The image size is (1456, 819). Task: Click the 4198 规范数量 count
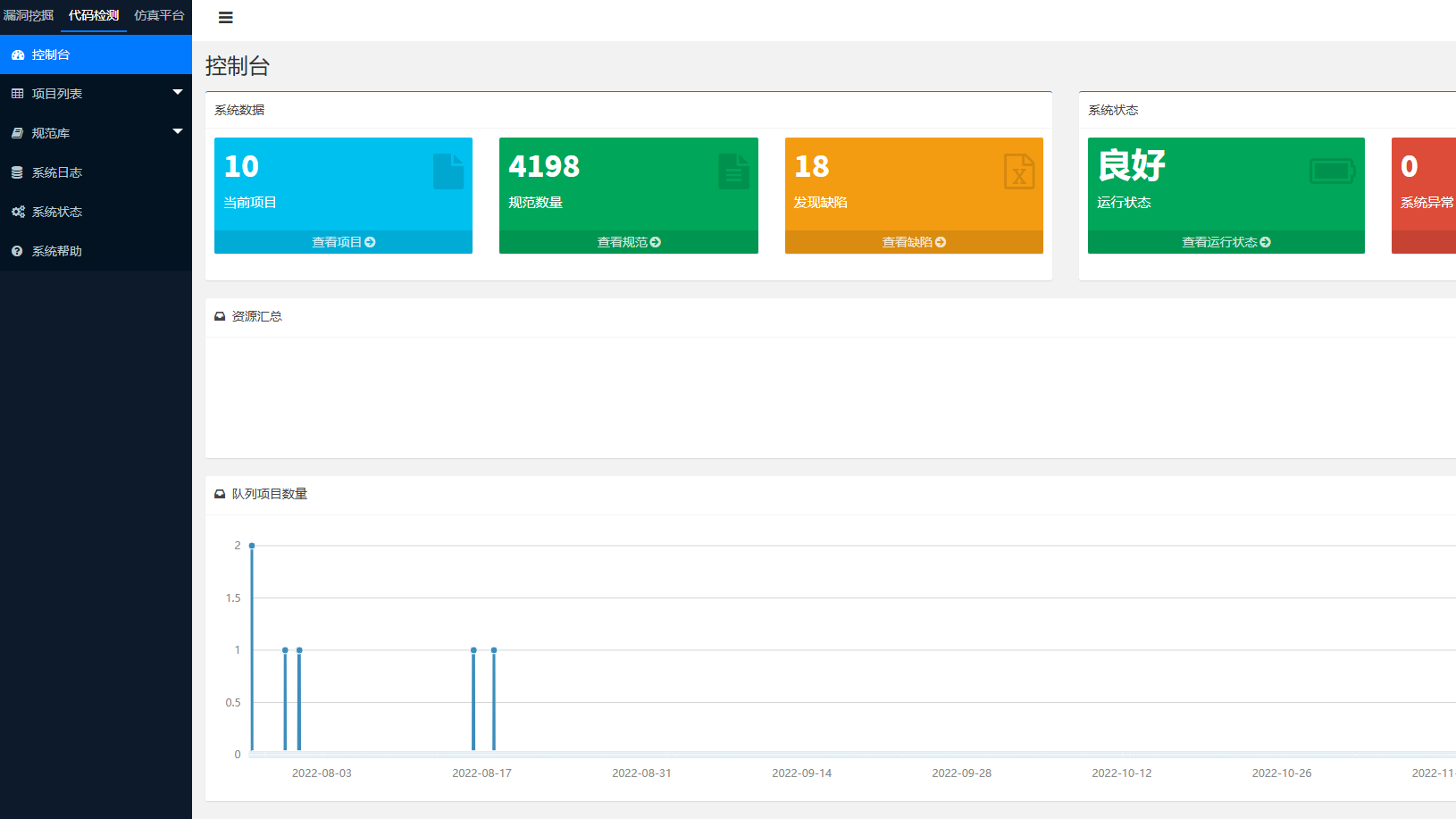pyautogui.click(x=544, y=166)
